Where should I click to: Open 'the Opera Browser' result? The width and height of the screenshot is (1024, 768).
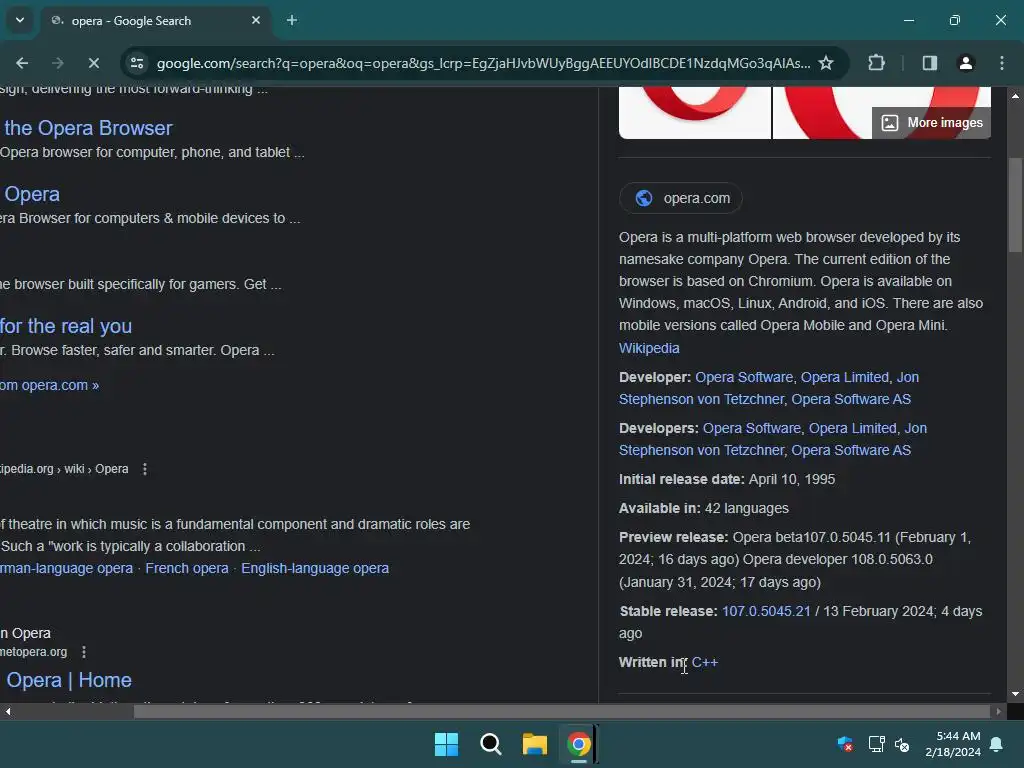pyautogui.click(x=88, y=128)
